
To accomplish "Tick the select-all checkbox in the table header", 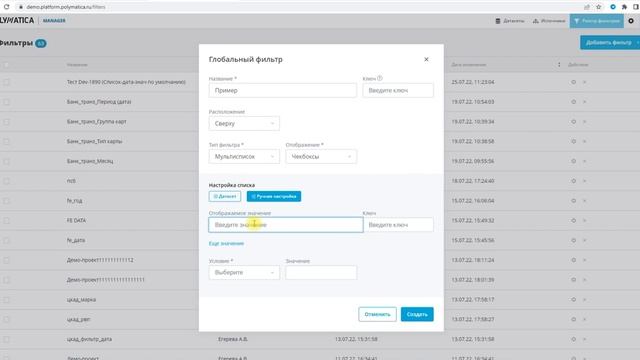I will tap(6, 64).
